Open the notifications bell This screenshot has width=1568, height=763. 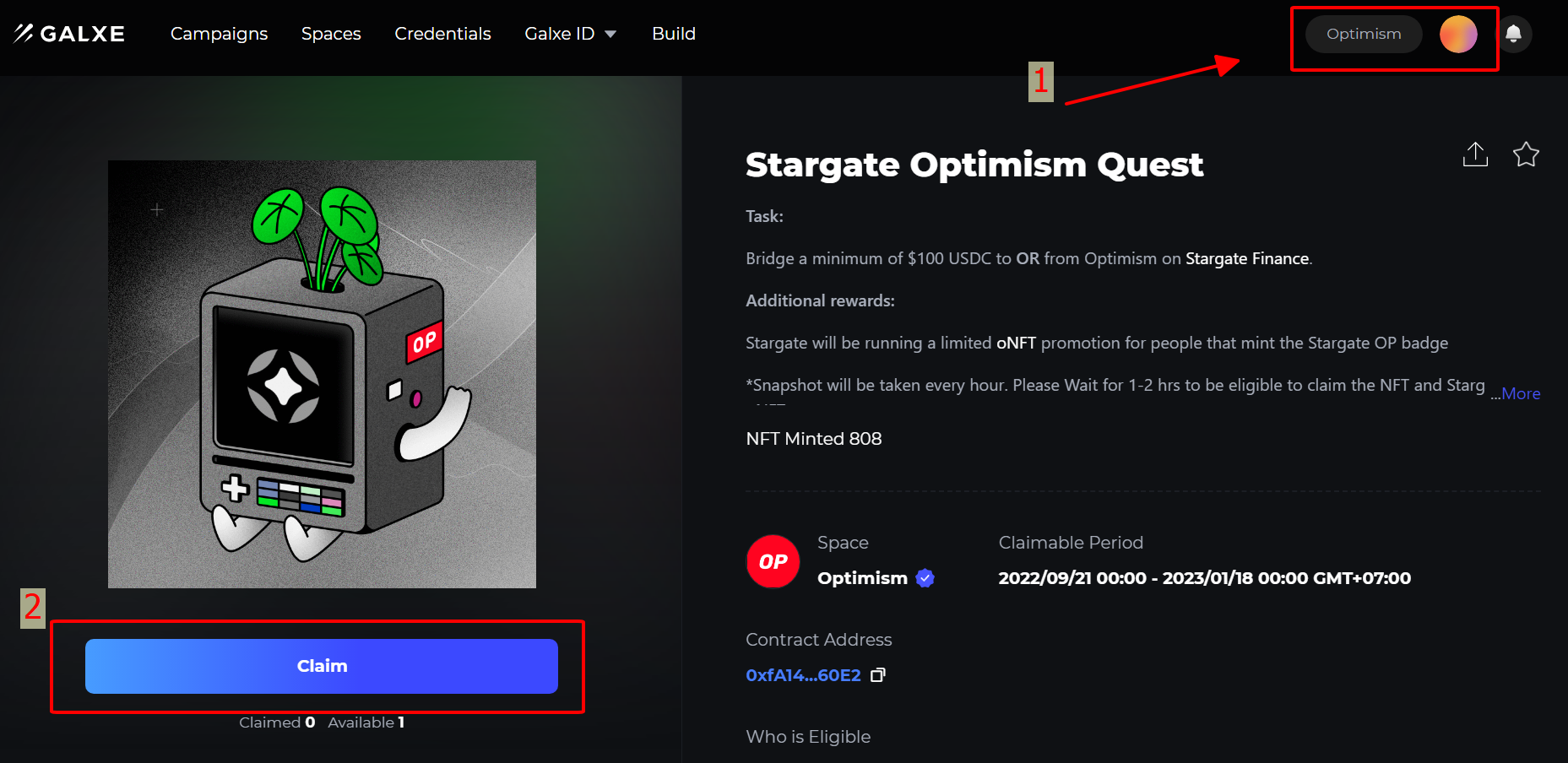tap(1513, 34)
